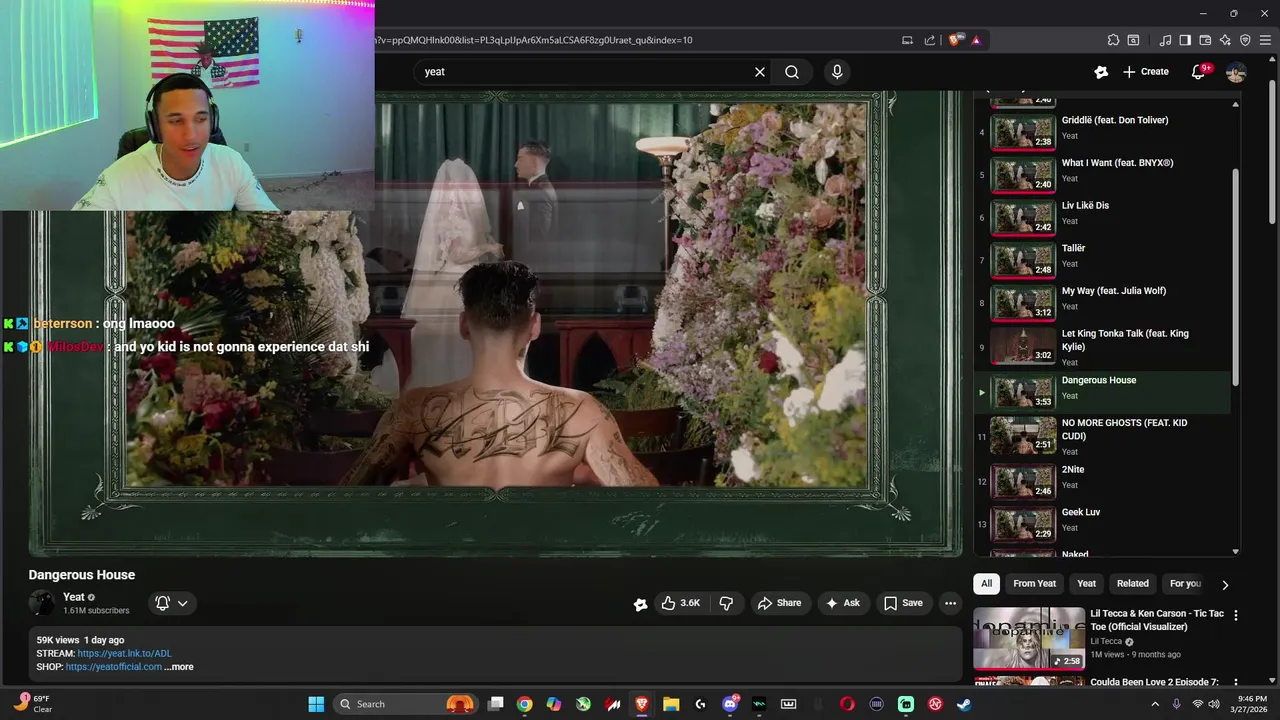The image size is (1280, 720).
Task: Open Discord from the taskbar
Action: (x=730, y=704)
